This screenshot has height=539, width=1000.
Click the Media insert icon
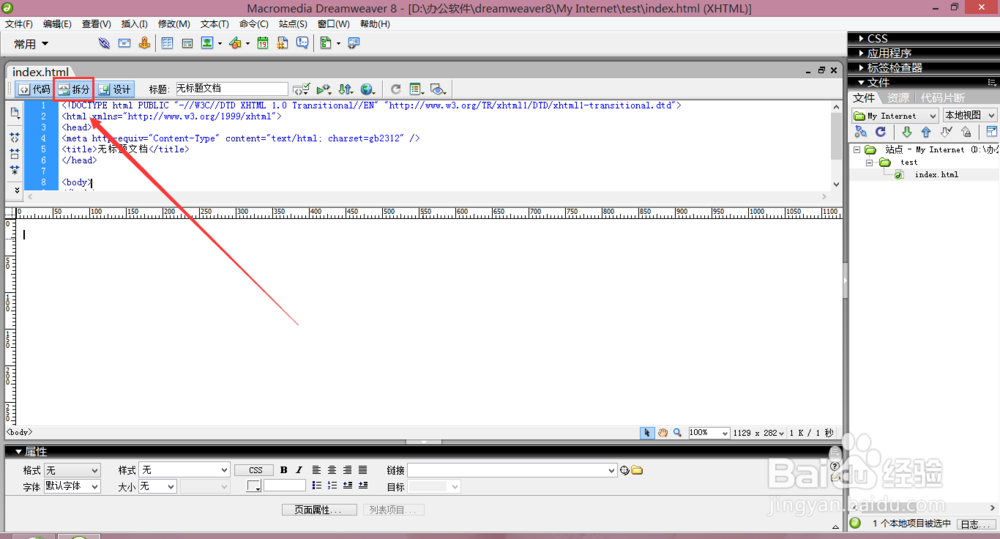235,43
